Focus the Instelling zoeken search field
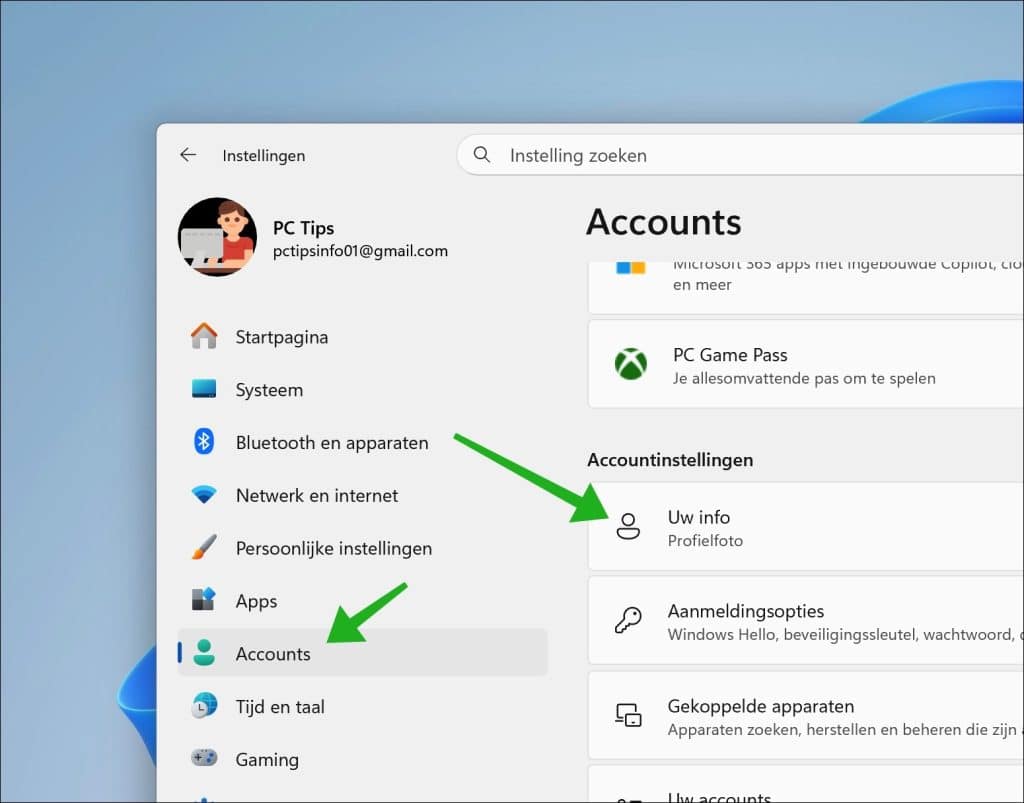Viewport: 1024px width, 803px height. point(741,155)
